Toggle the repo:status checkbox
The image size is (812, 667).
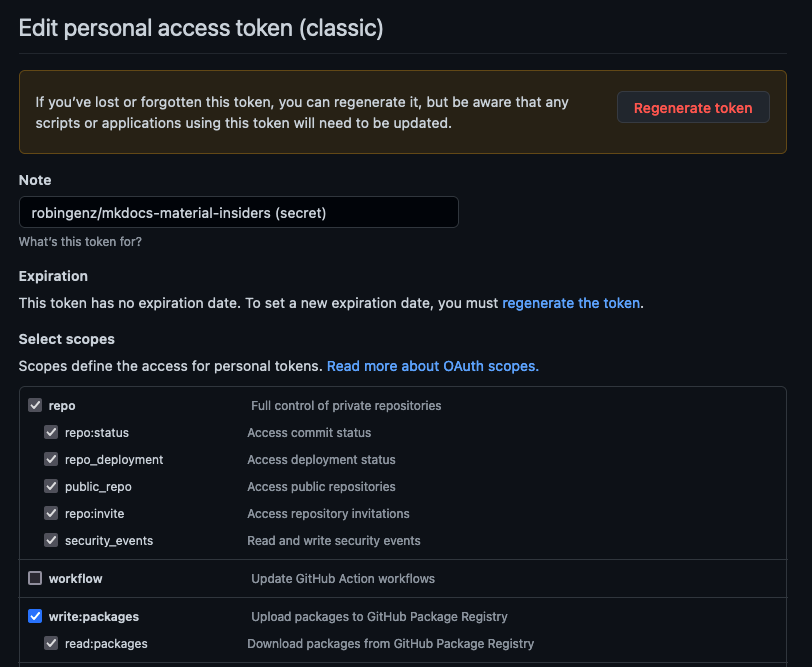click(51, 432)
